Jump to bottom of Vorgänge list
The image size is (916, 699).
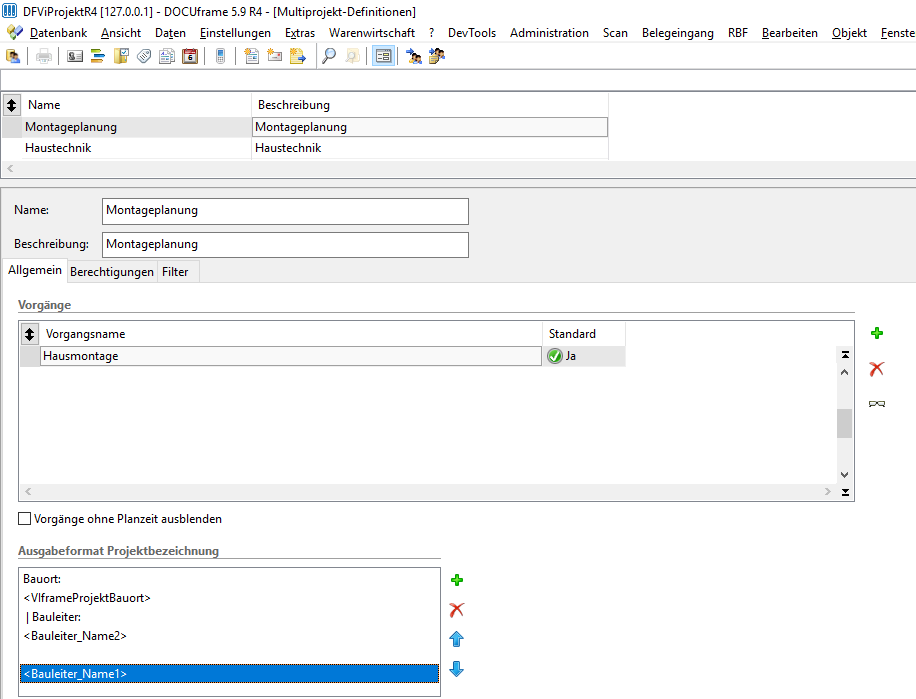pyautogui.click(x=845, y=492)
